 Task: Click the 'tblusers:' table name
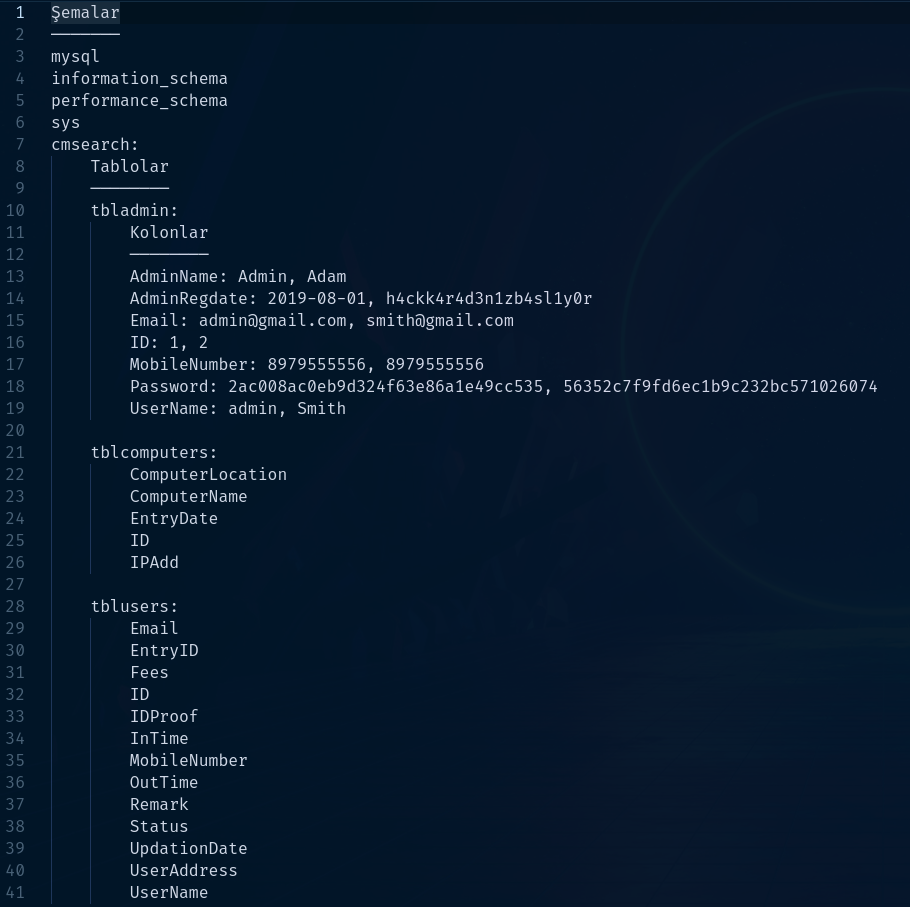point(134,607)
